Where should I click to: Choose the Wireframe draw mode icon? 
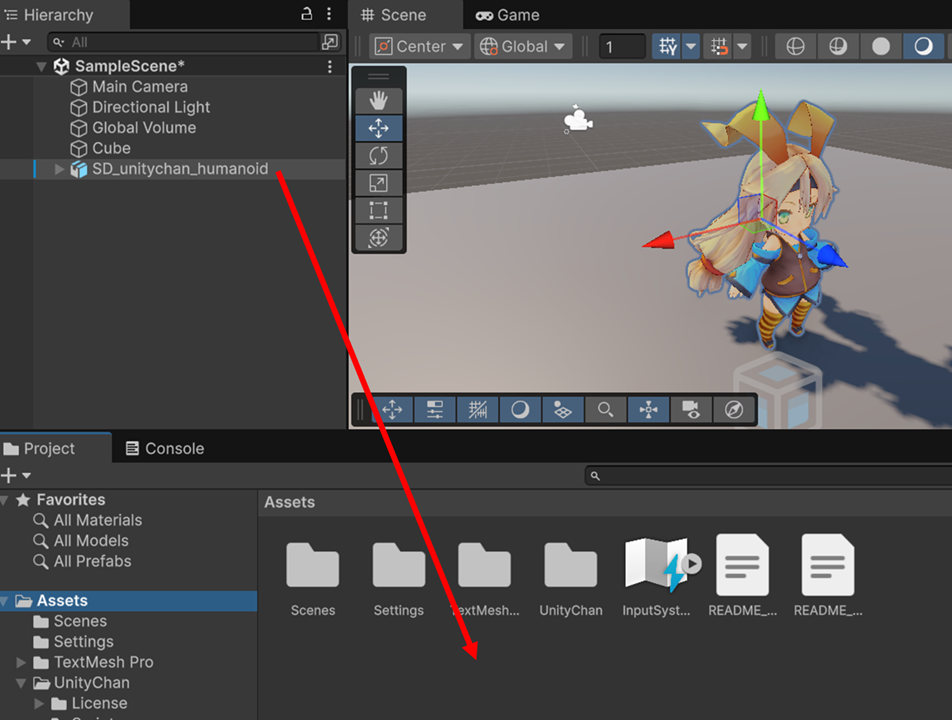point(795,47)
